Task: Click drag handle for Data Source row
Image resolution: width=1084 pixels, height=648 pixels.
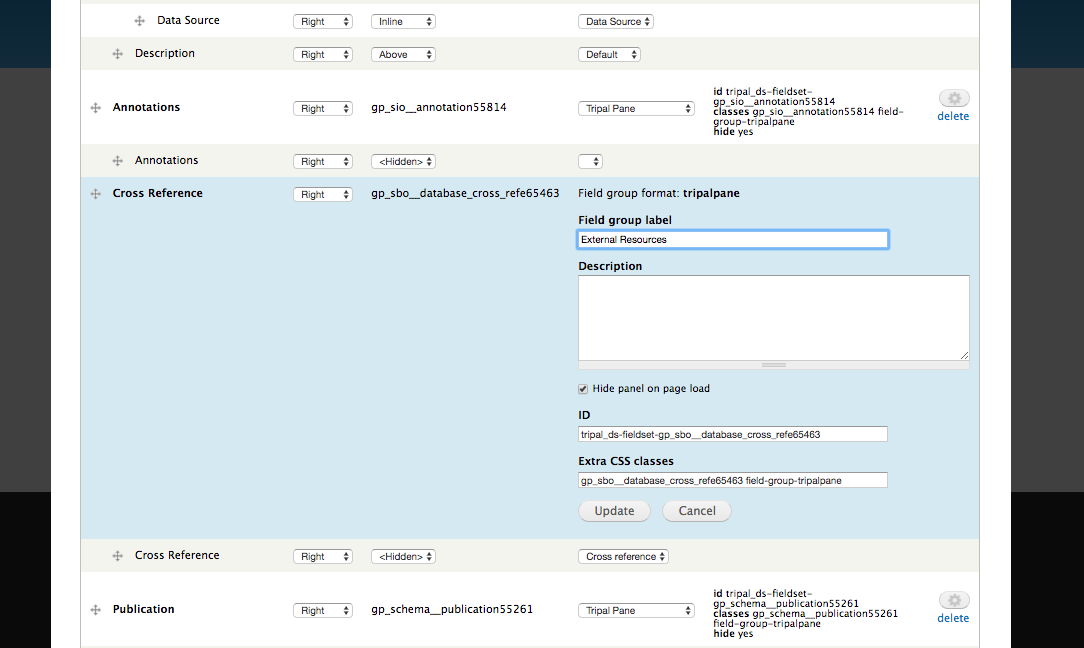Action: 140,21
